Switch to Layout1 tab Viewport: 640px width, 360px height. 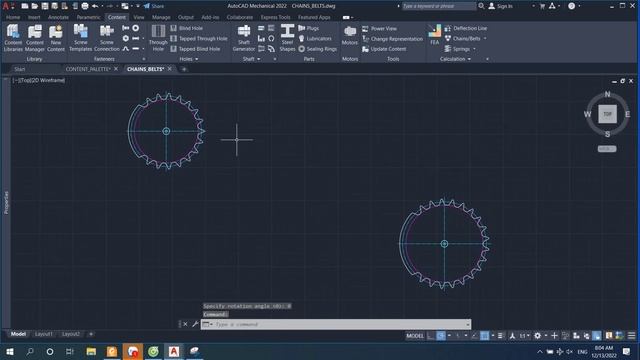click(44, 334)
